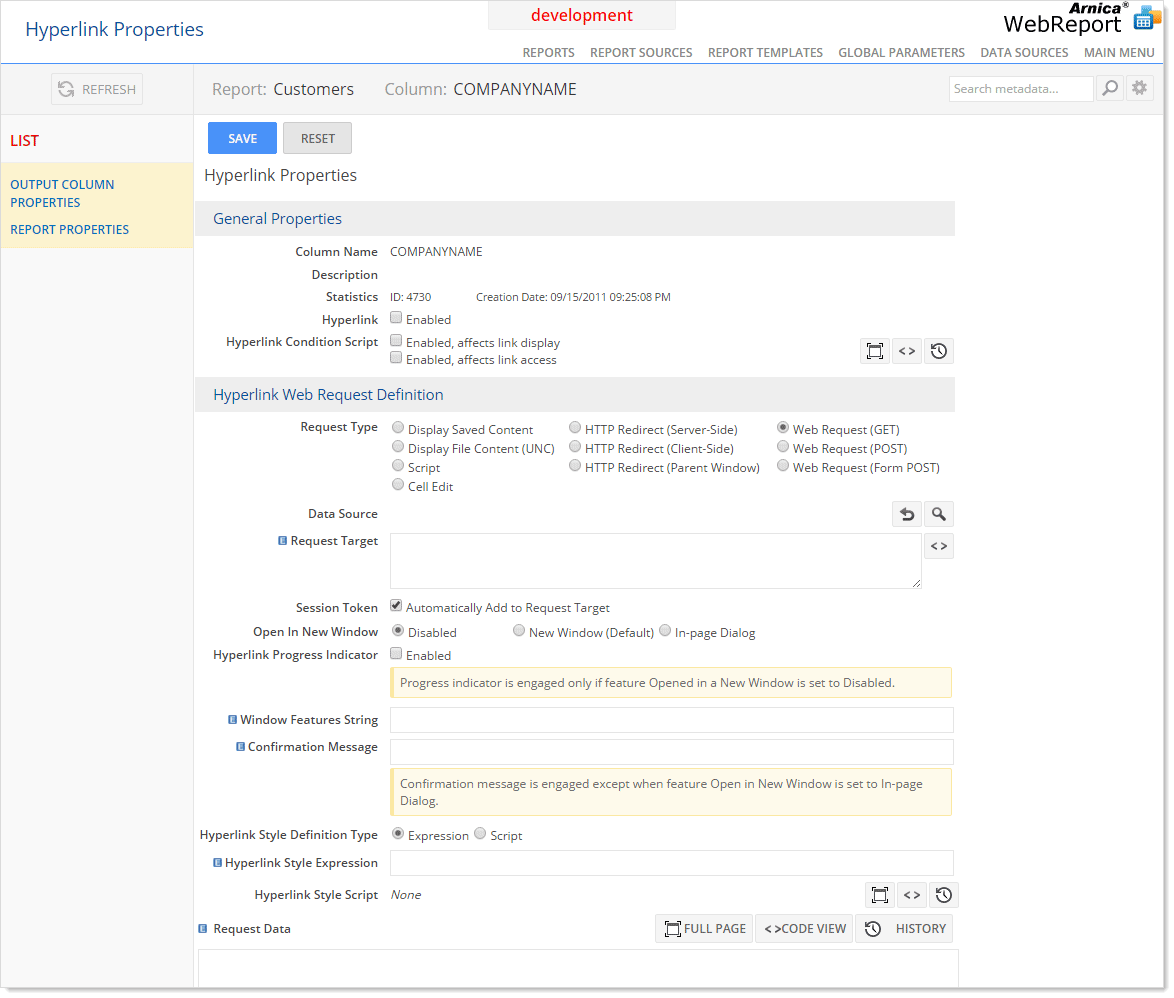Select the Web Request (POST) request type
The width and height of the screenshot is (1174, 998).
[783, 446]
